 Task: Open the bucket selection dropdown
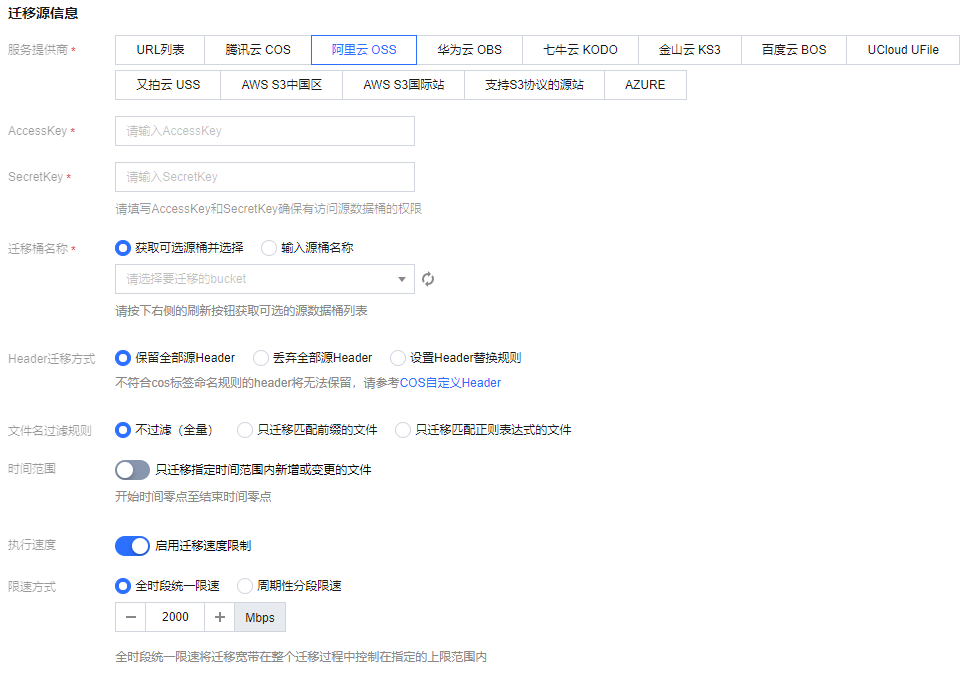click(265, 279)
